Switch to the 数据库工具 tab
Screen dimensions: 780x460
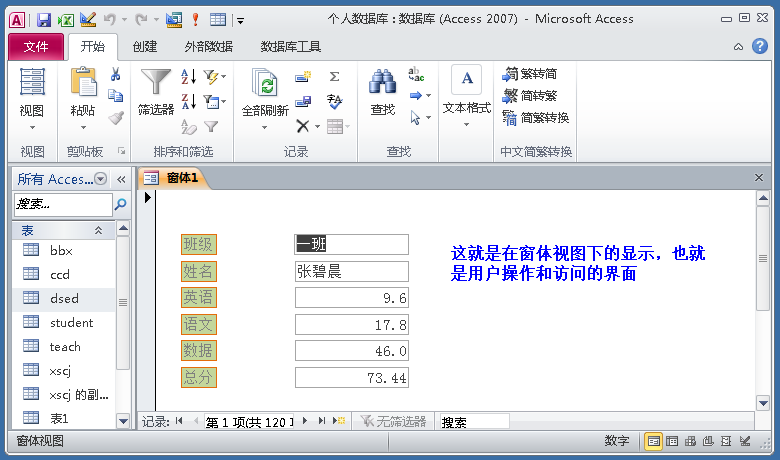(291, 47)
